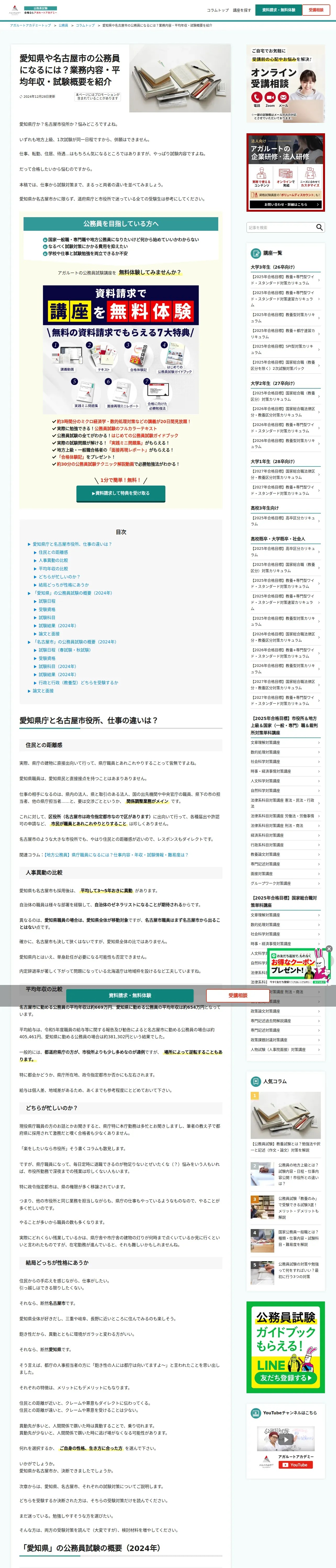
Task: Open 面接対策講座 in sidebar
Action: [285, 873]
